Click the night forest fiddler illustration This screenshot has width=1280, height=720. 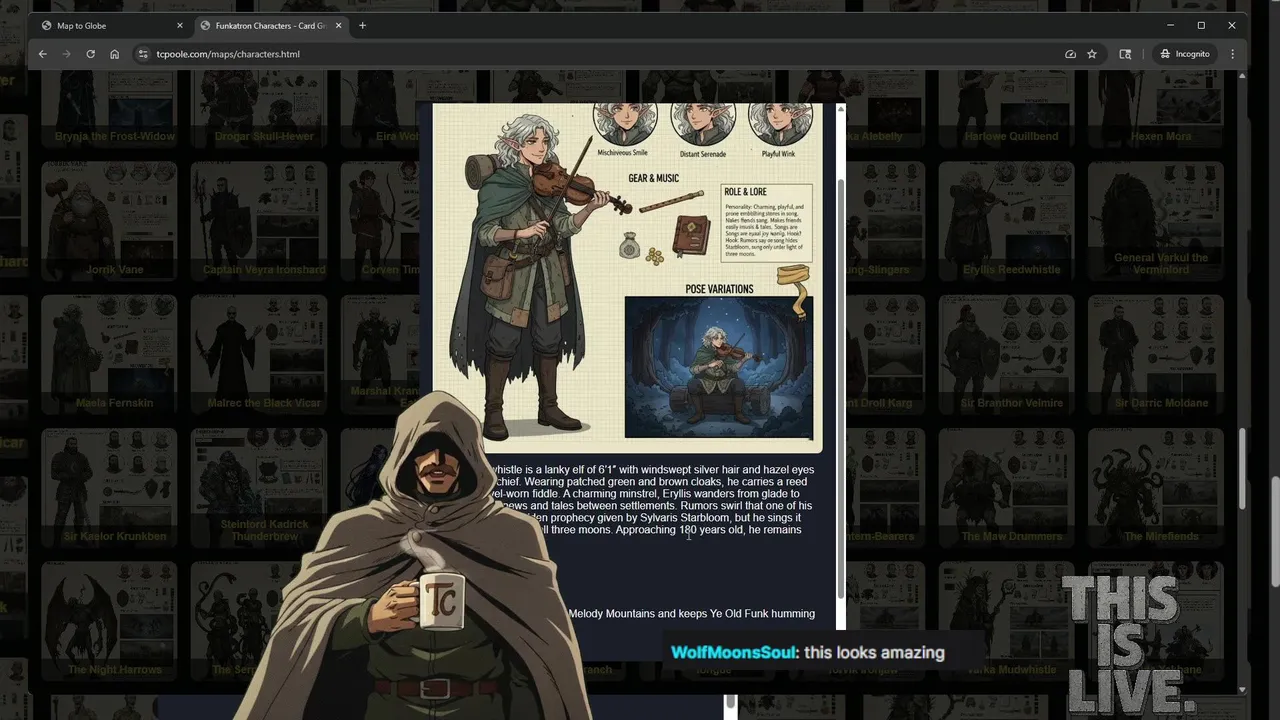[719, 367]
